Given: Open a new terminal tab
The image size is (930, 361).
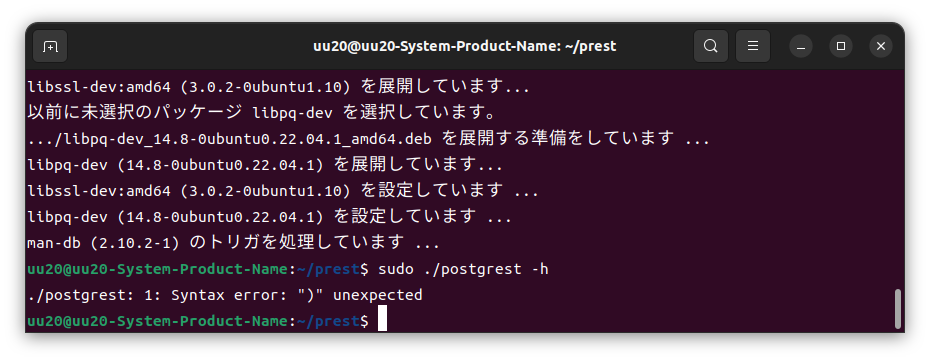Looking at the screenshot, I should click(50, 46).
